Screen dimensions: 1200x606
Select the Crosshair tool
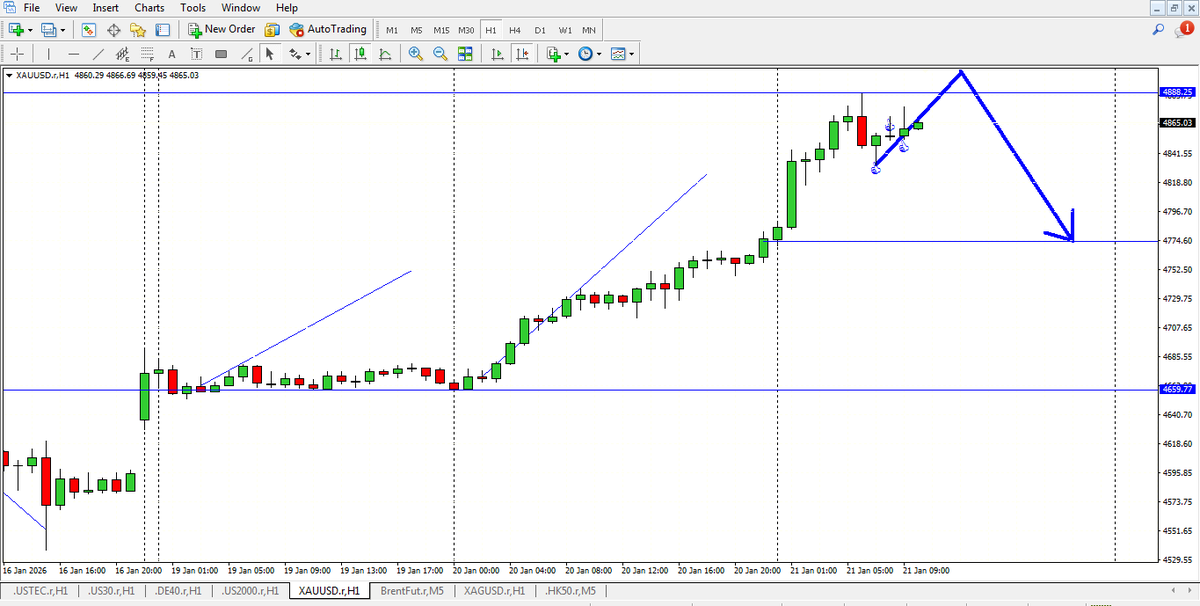coord(17,54)
